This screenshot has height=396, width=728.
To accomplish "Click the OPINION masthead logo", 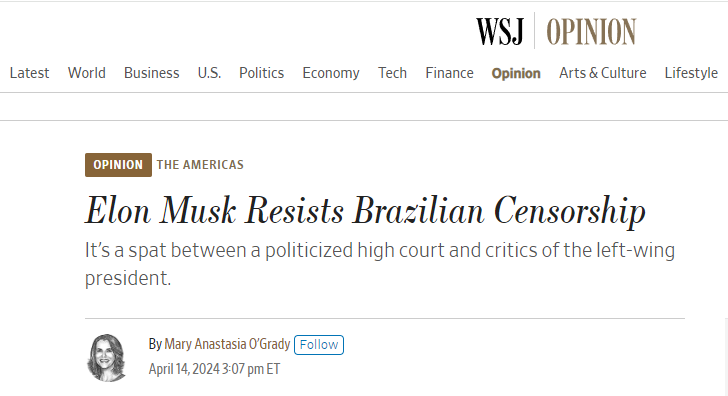I will tap(591, 32).
